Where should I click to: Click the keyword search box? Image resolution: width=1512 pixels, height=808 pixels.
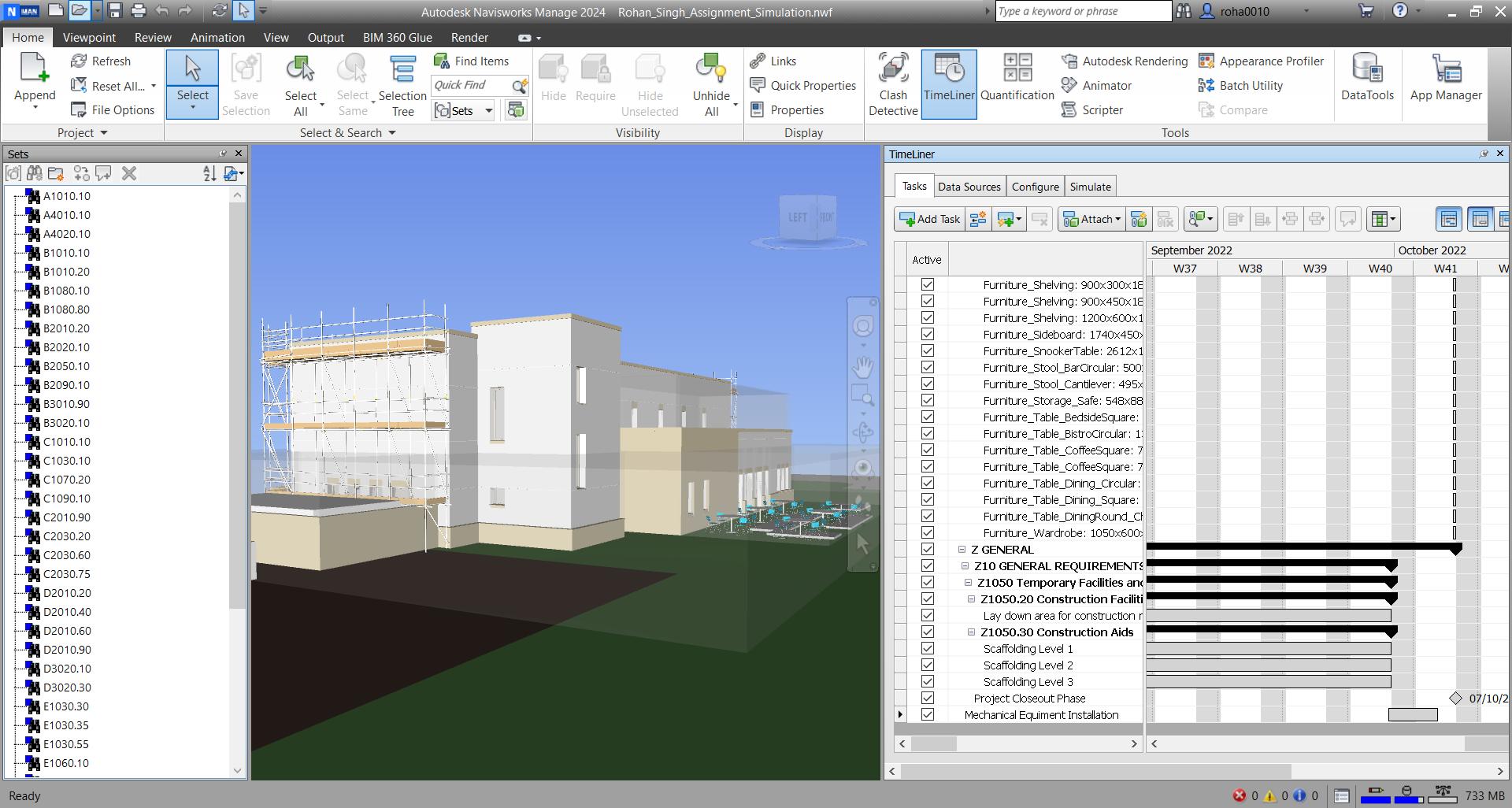1083,11
